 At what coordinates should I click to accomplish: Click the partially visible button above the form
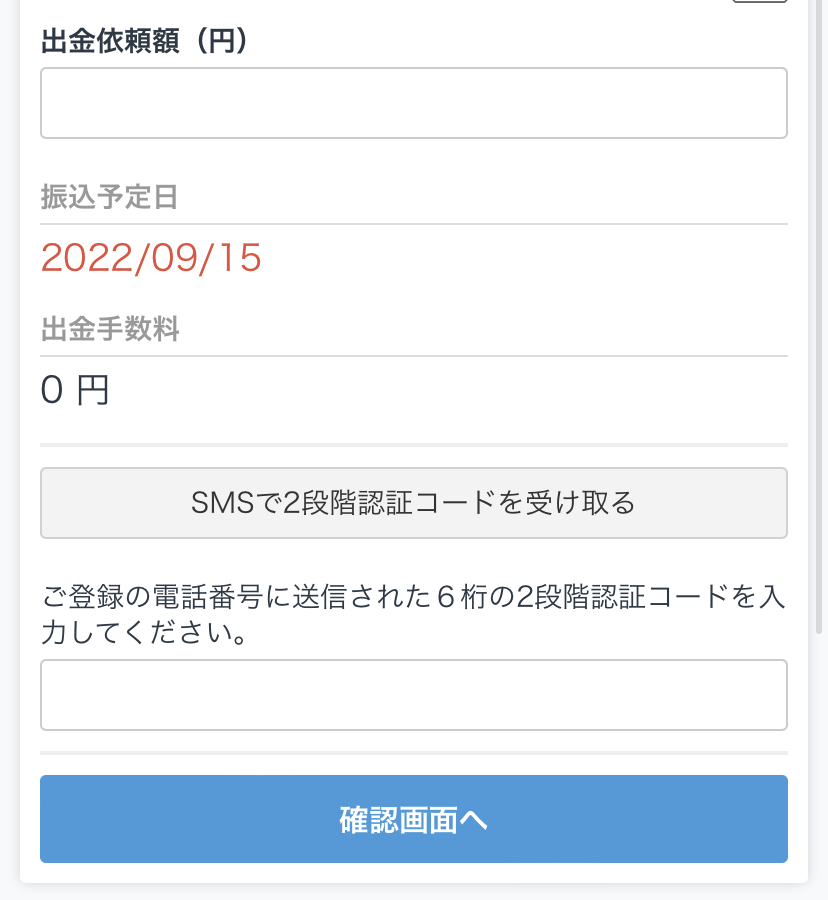point(759,1)
